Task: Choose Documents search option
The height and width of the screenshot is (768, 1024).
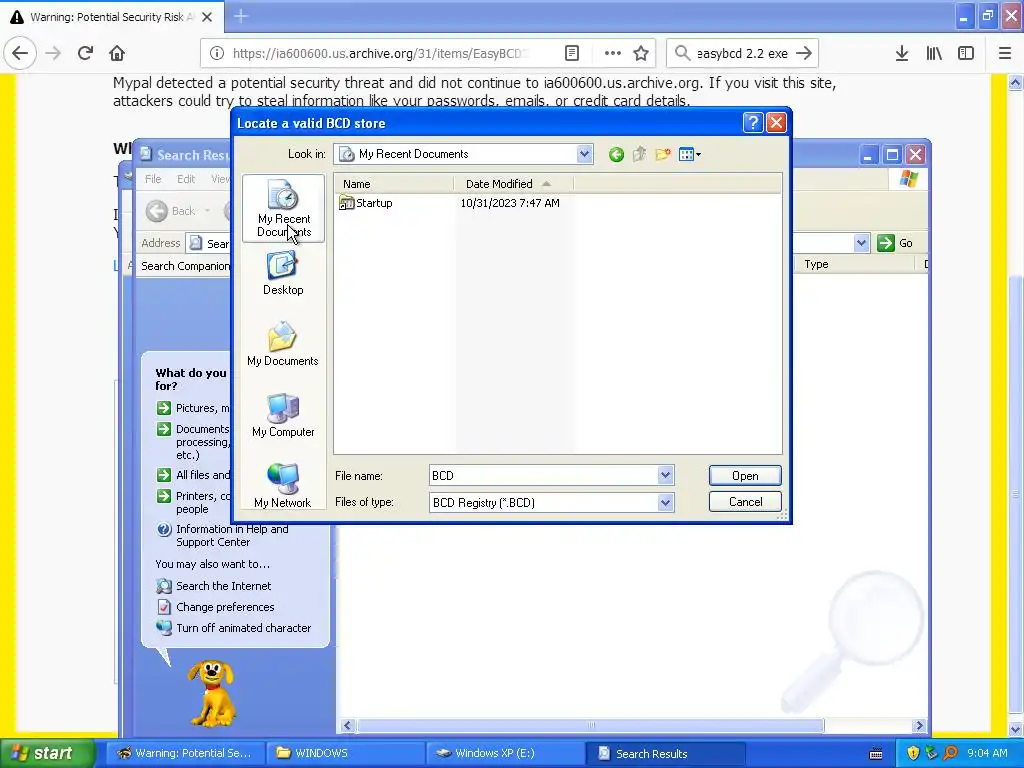Action: pyautogui.click(x=193, y=442)
